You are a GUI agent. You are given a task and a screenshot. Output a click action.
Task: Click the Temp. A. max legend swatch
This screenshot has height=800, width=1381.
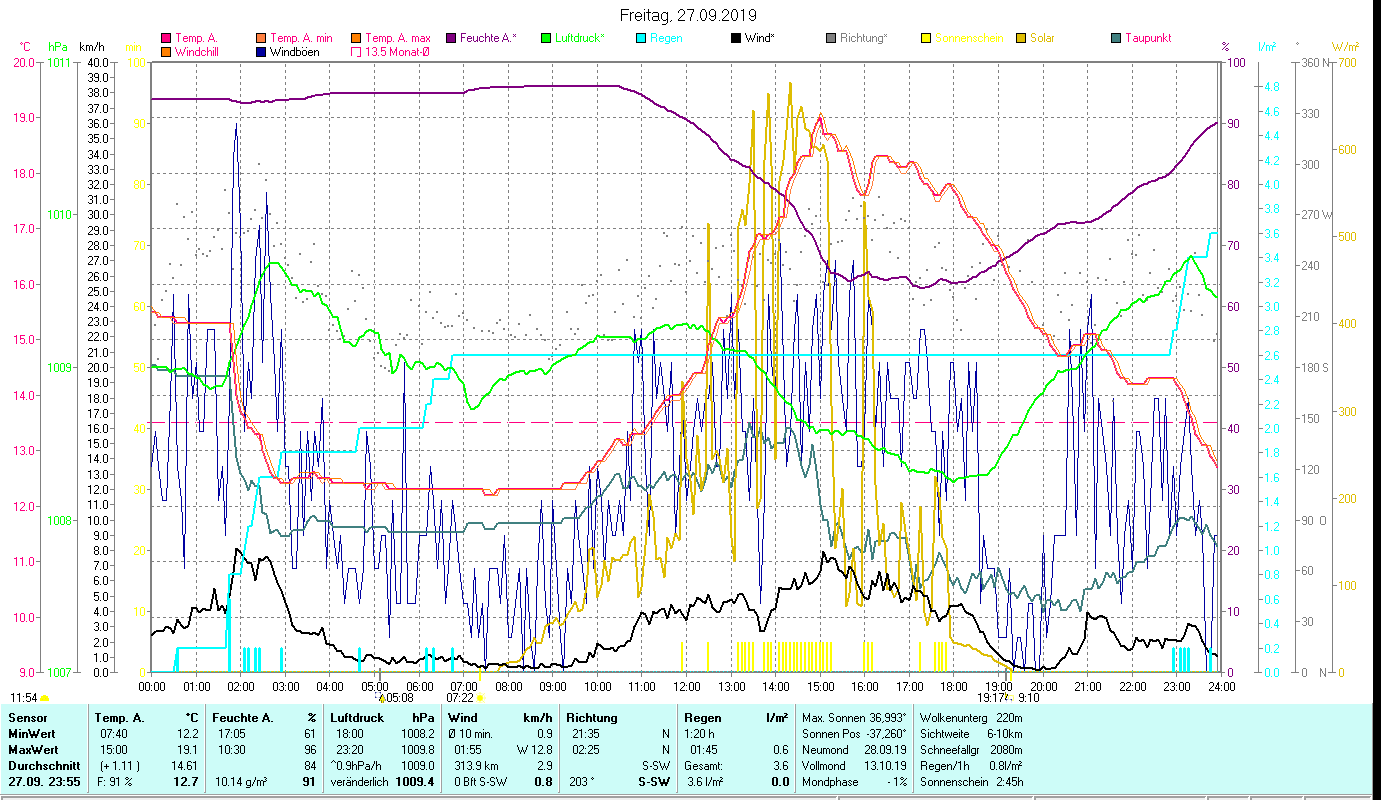pos(356,38)
